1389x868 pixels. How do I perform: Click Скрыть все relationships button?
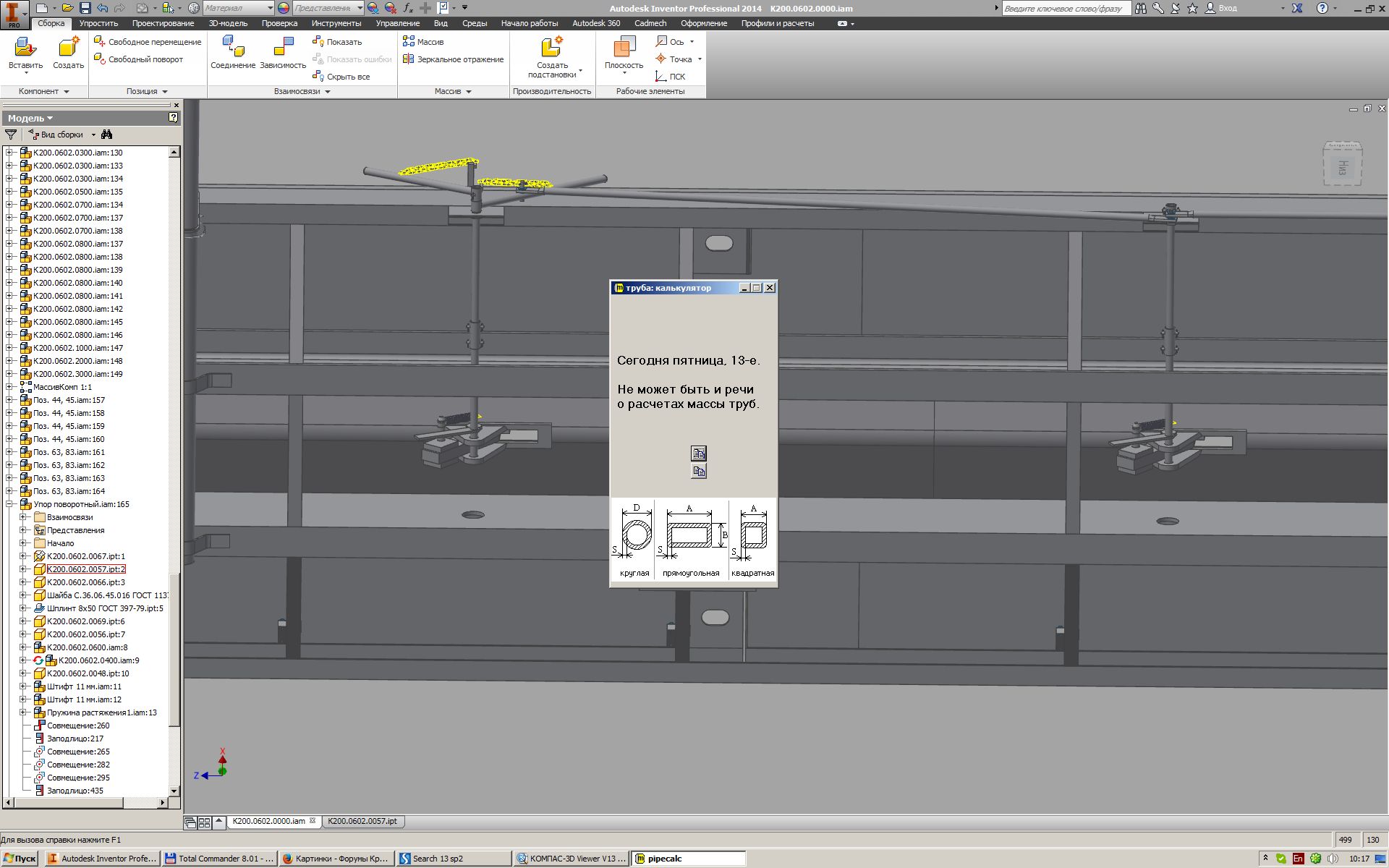[x=347, y=77]
